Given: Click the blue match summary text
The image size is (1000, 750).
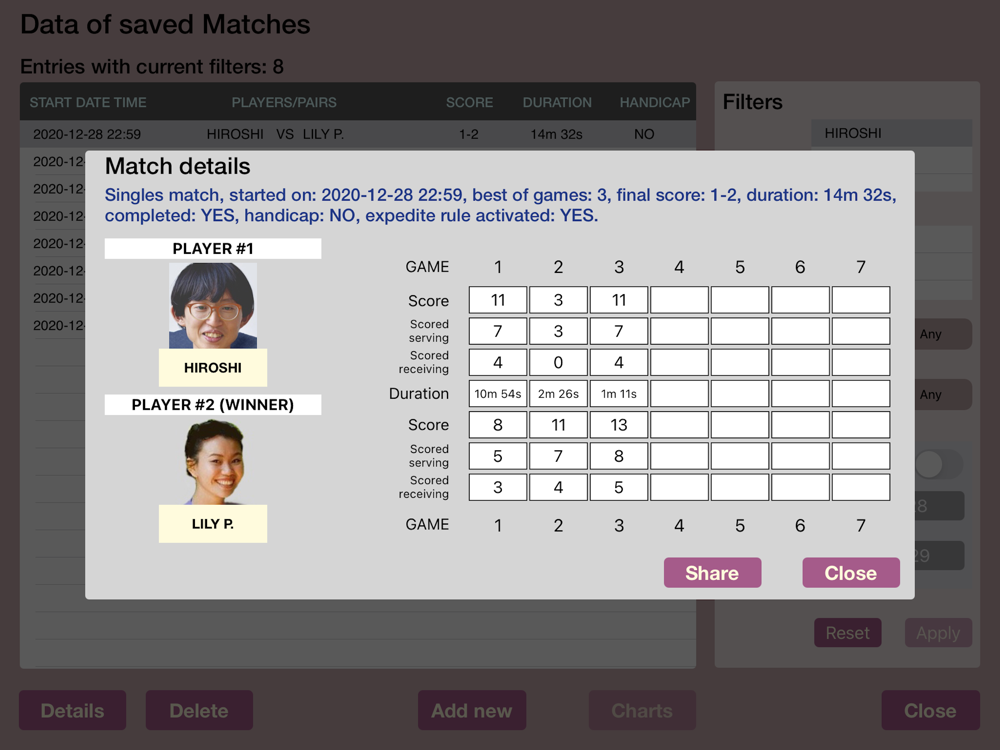Looking at the screenshot, I should 501,205.
